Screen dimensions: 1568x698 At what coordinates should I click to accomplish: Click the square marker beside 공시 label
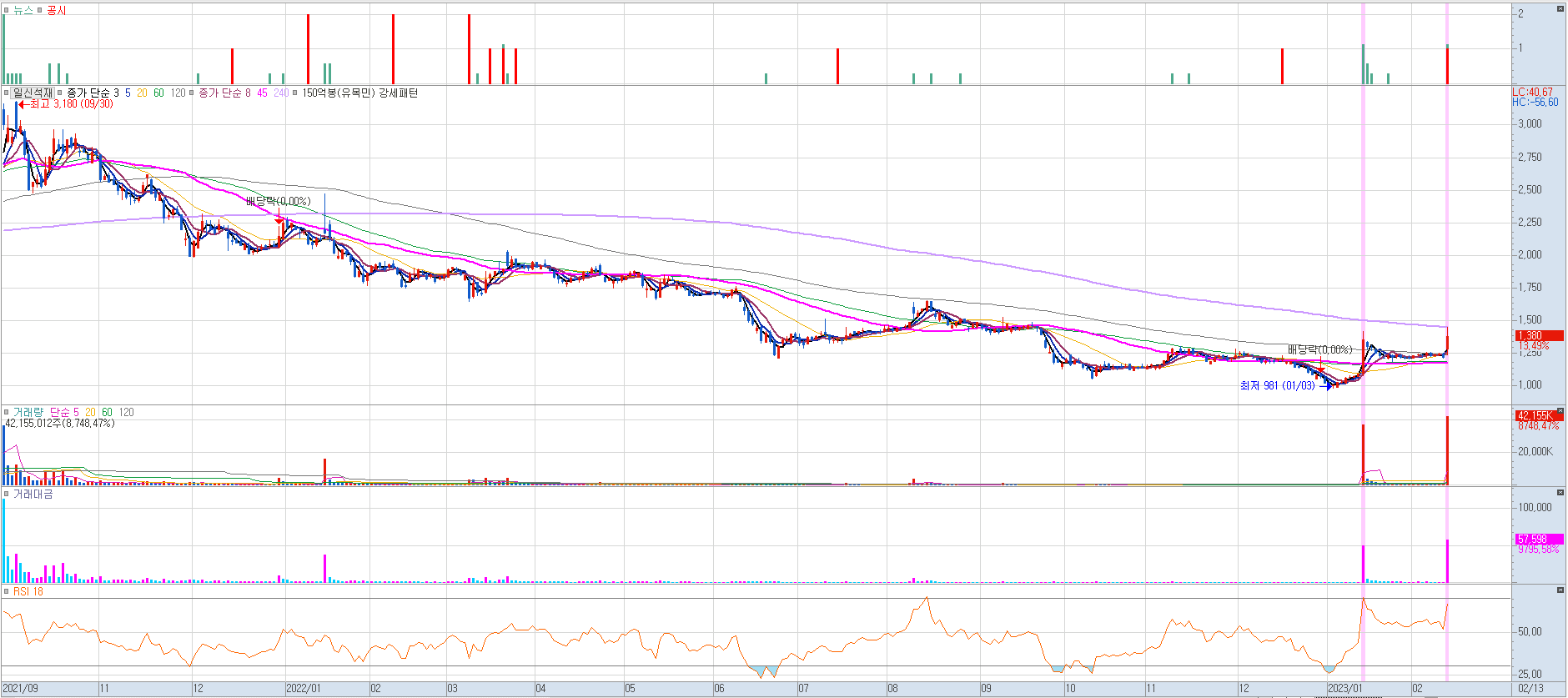point(39,10)
